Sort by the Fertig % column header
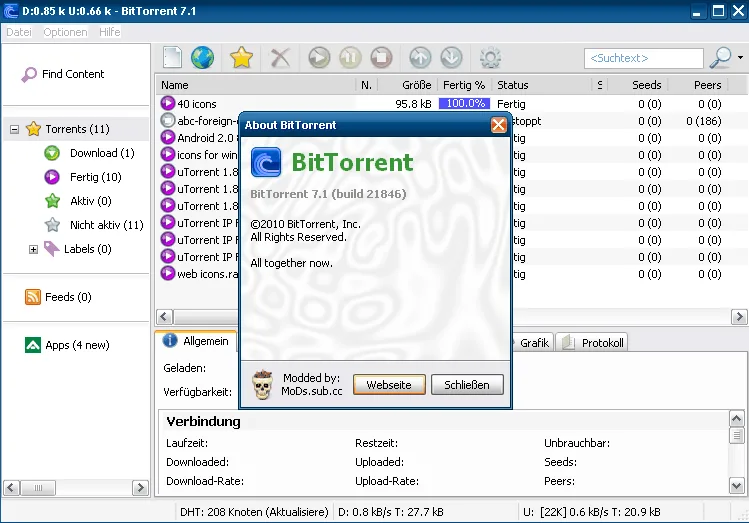 pyautogui.click(x=464, y=85)
